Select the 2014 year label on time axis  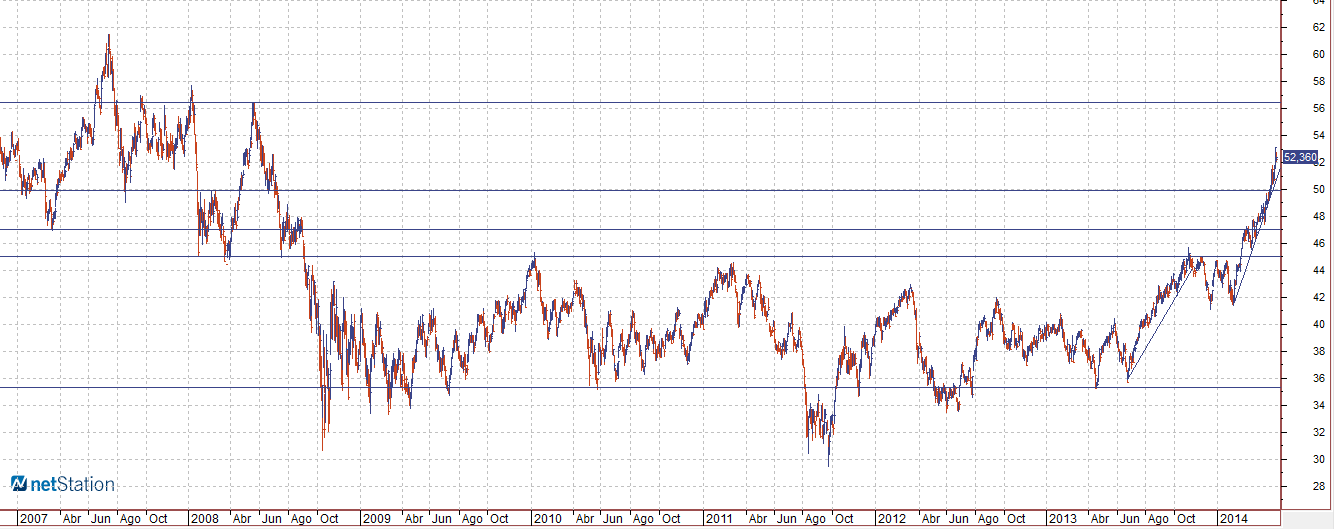click(x=1233, y=519)
